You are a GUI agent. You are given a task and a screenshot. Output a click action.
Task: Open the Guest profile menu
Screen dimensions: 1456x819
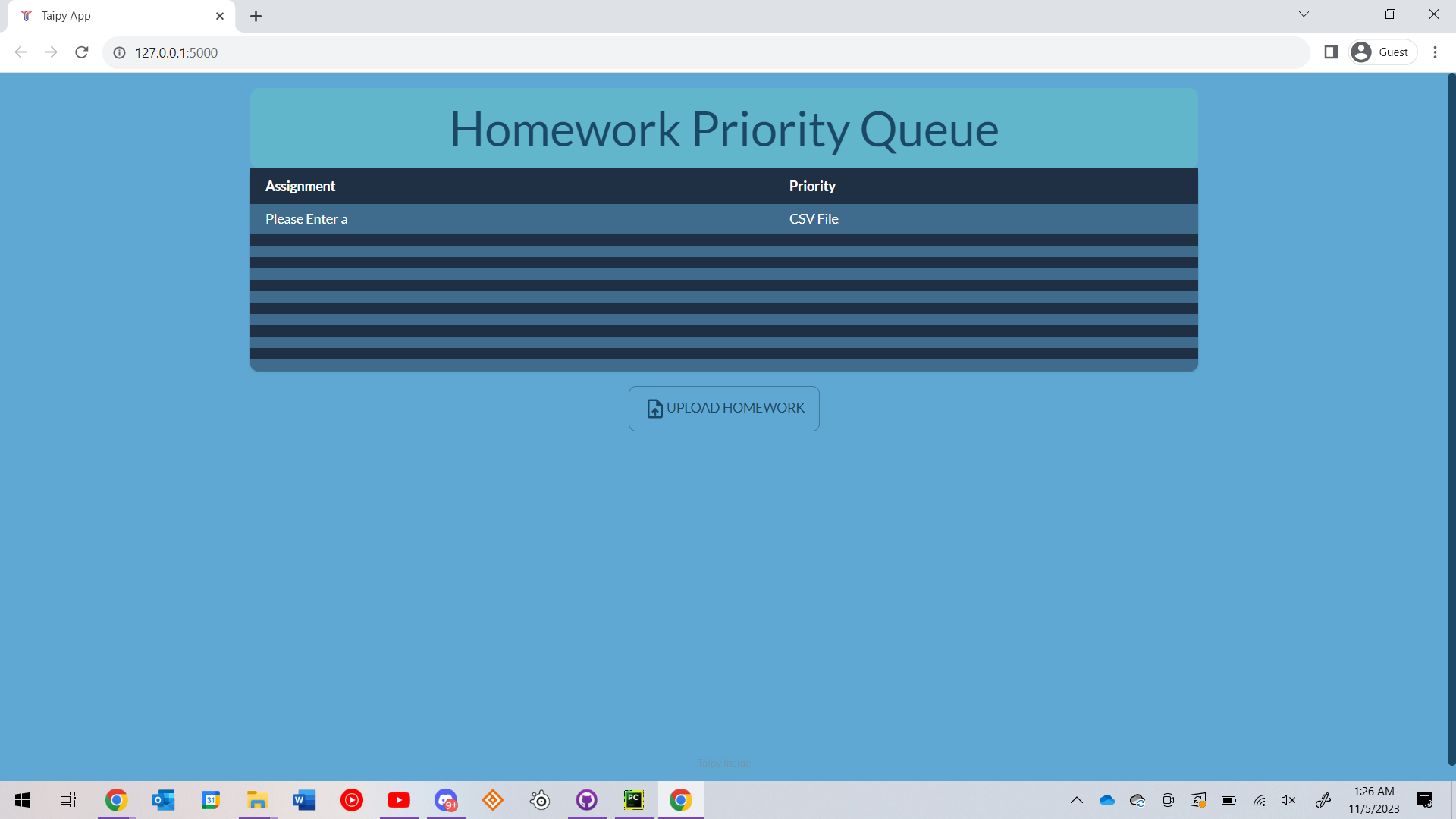1383,52
